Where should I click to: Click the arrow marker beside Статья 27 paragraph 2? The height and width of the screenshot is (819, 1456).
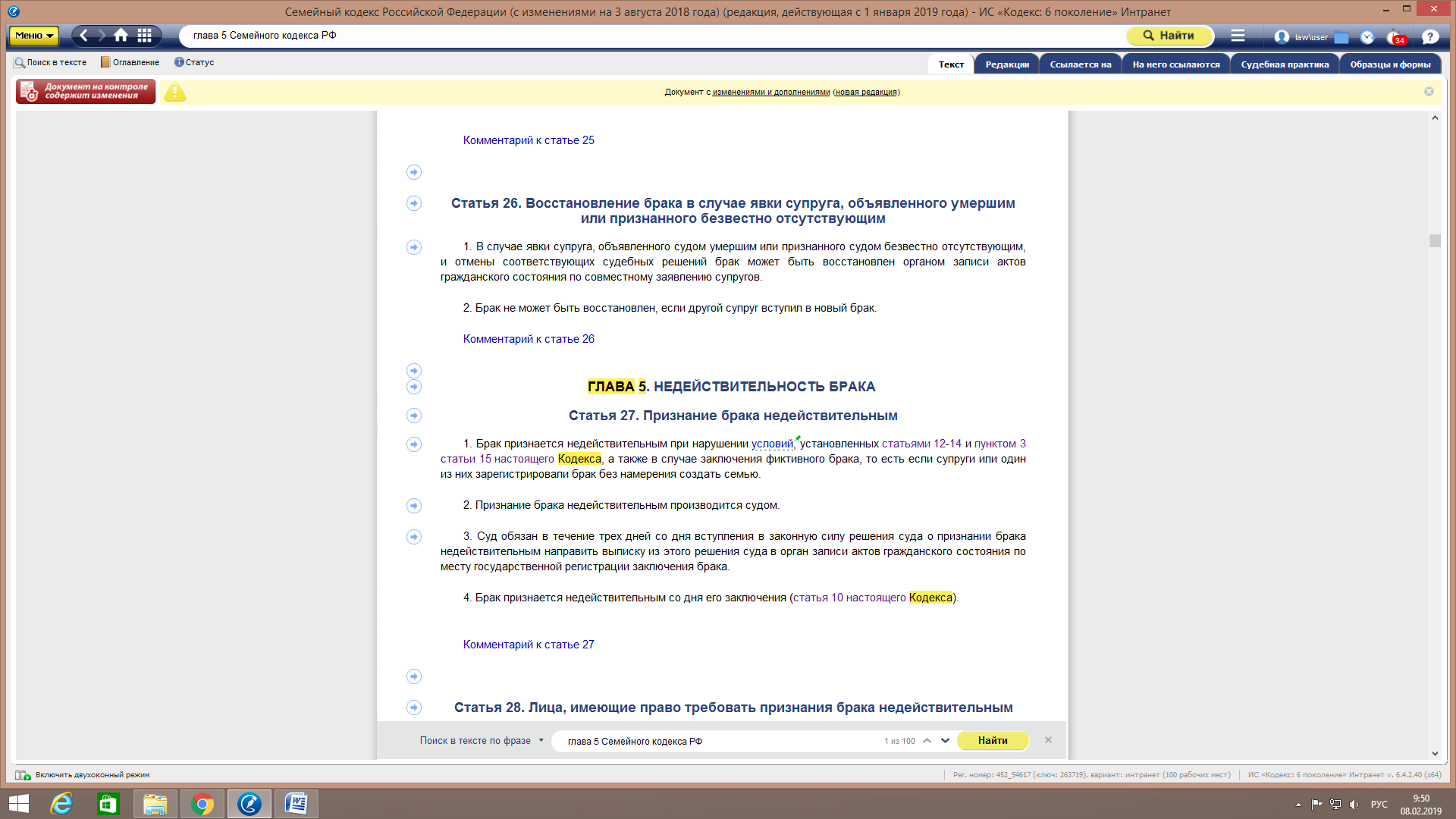point(414,506)
